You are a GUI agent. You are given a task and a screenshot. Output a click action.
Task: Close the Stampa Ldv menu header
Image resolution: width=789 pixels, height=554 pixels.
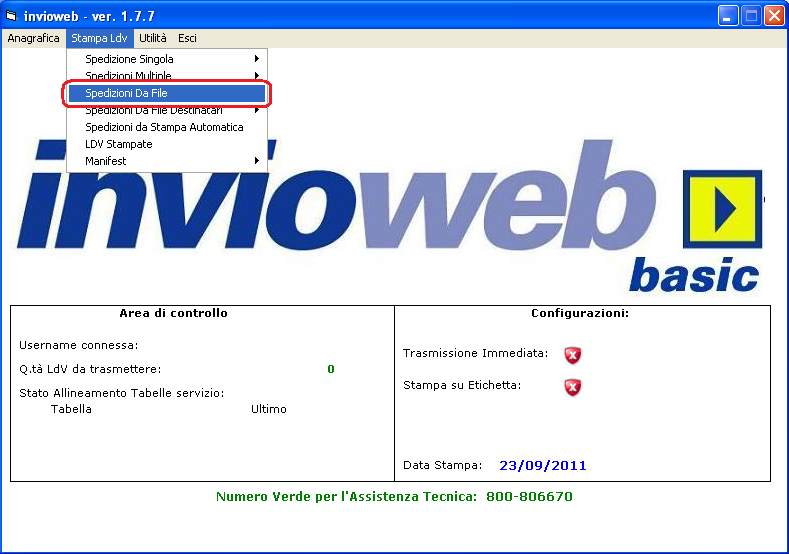(100, 38)
